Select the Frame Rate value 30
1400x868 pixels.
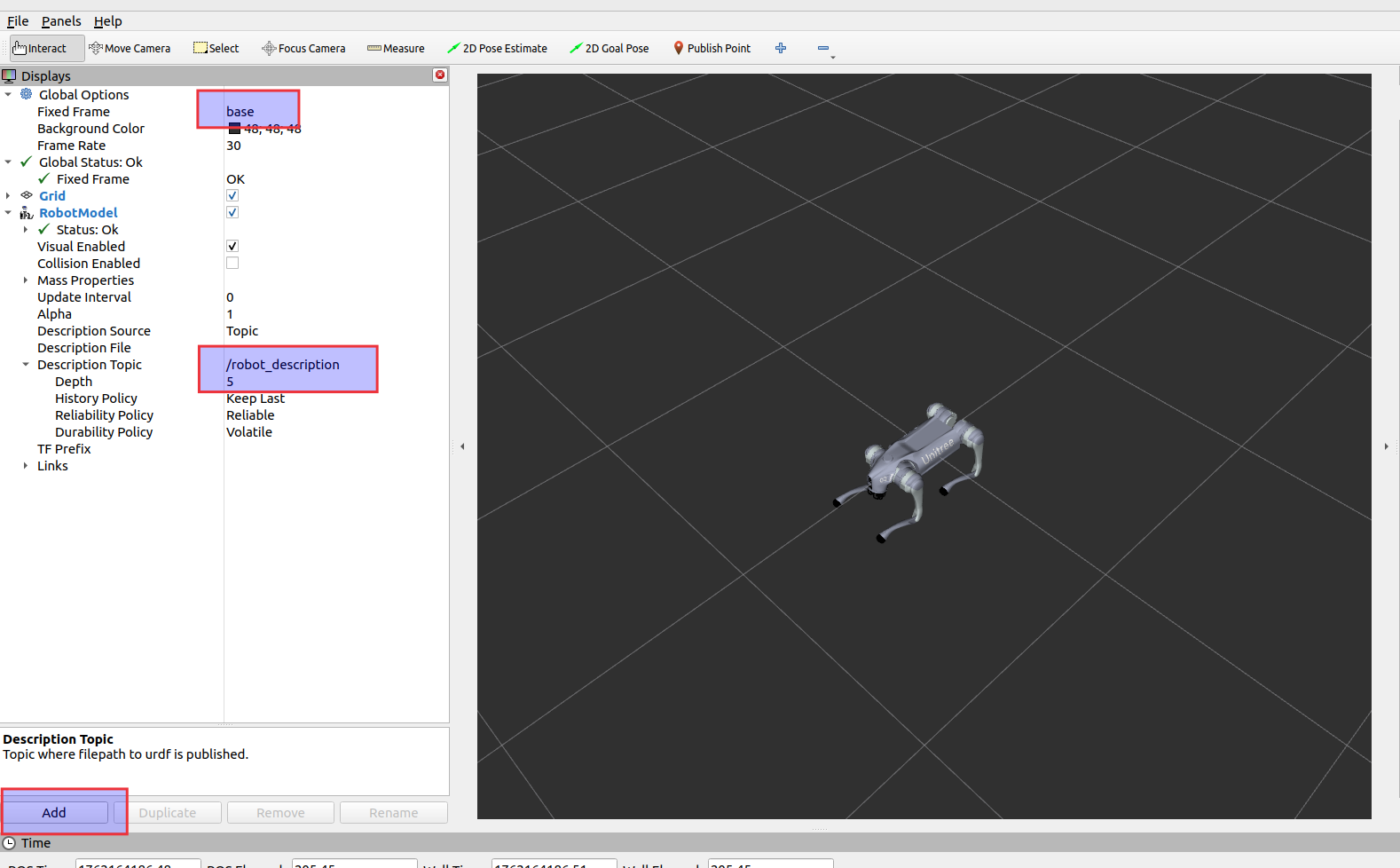click(x=233, y=145)
